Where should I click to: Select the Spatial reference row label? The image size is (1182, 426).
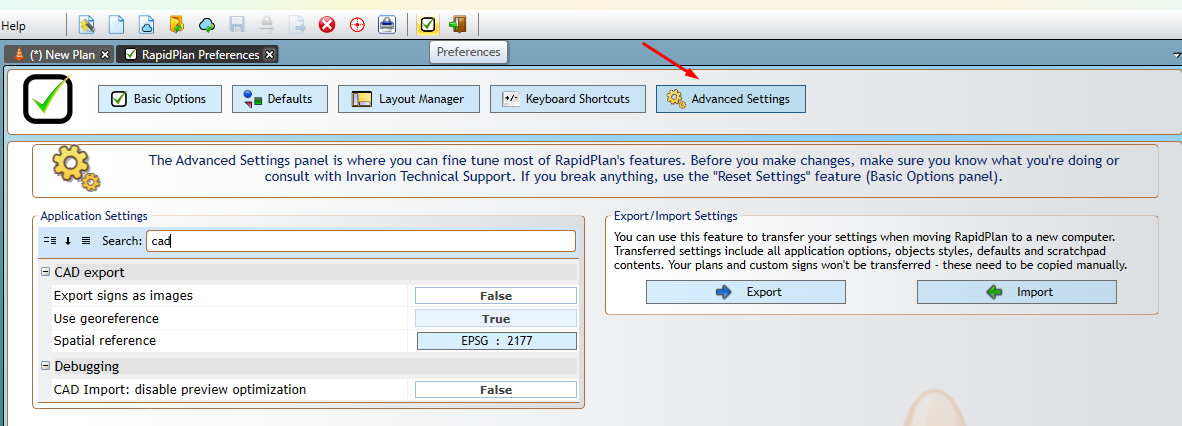pyautogui.click(x=105, y=341)
